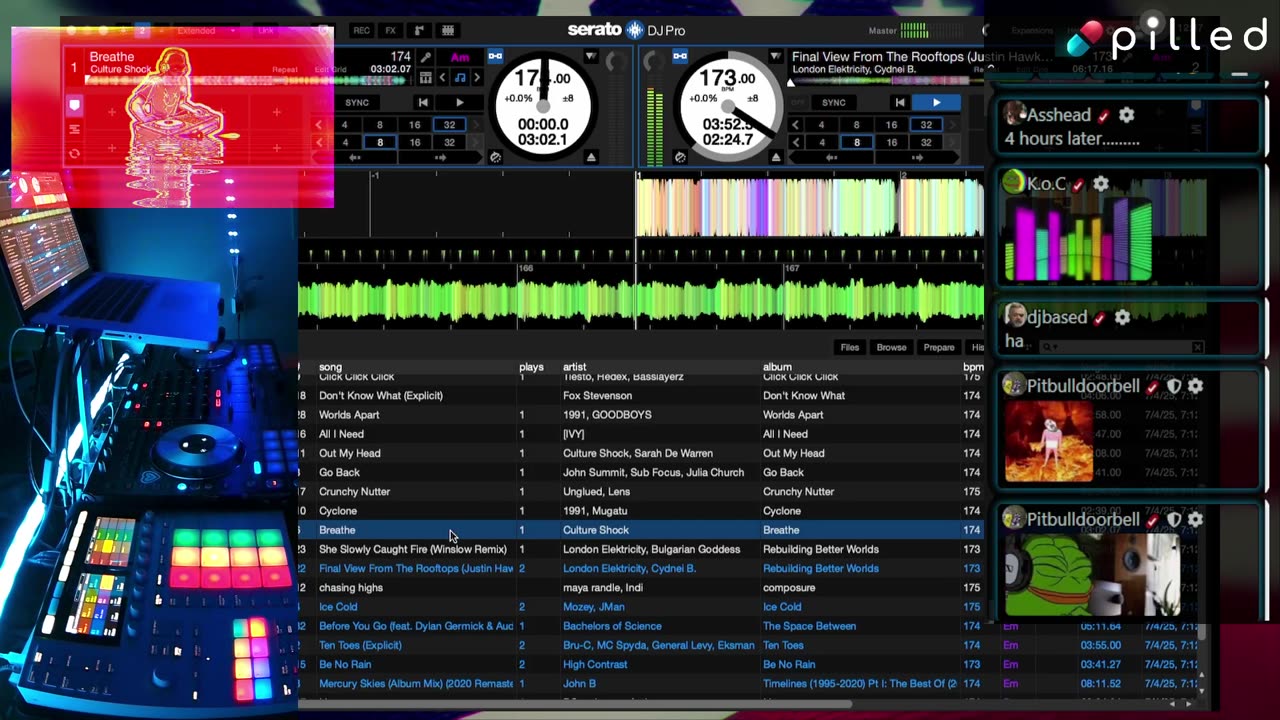Image resolution: width=1280 pixels, height=720 pixels.
Task: Eject the track from the left deck
Action: coord(591,158)
